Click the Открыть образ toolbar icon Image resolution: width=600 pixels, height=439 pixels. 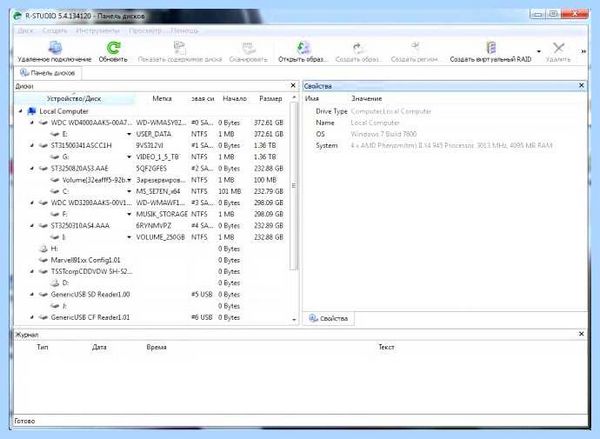tap(303, 48)
